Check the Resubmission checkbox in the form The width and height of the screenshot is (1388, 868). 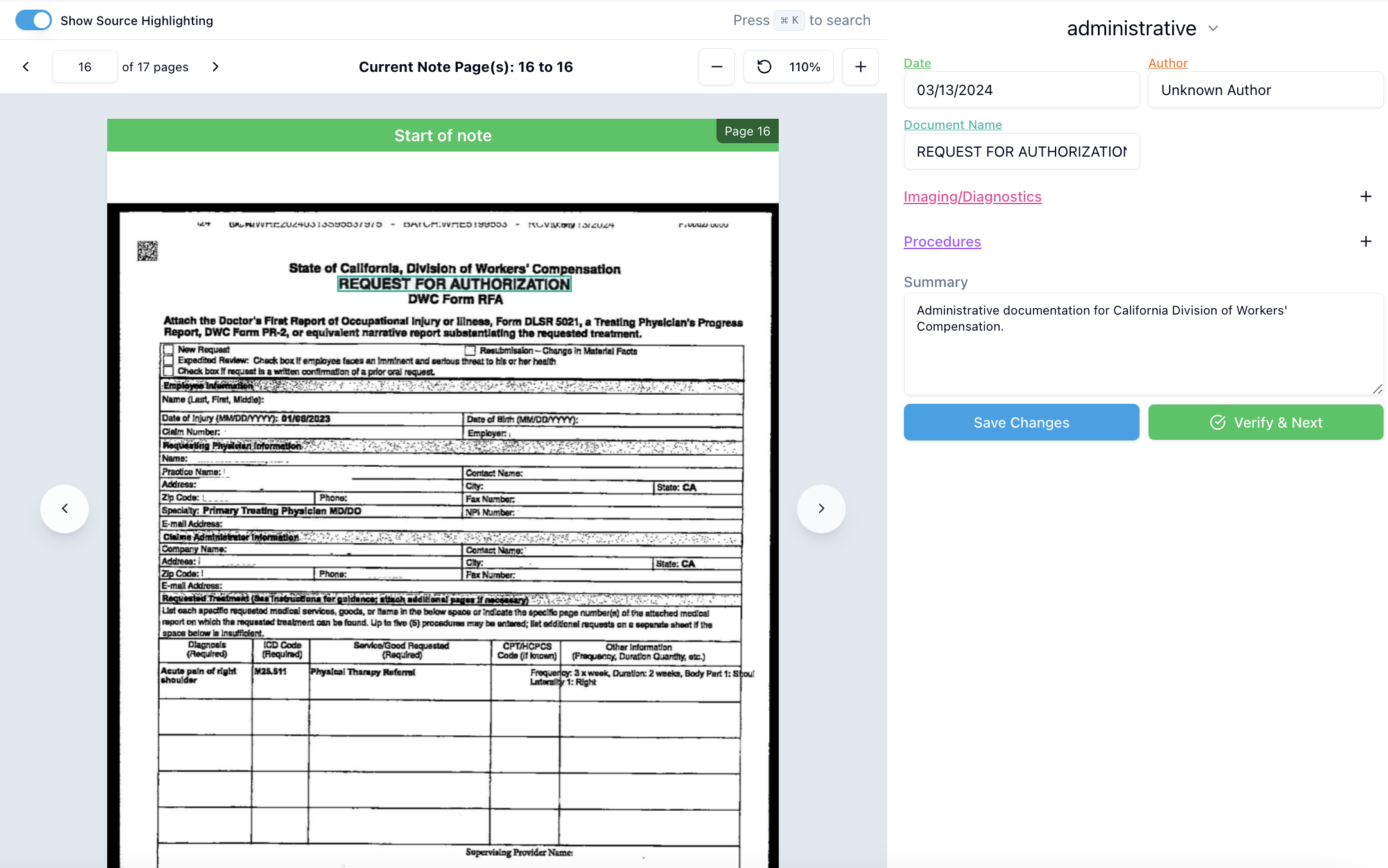click(471, 351)
